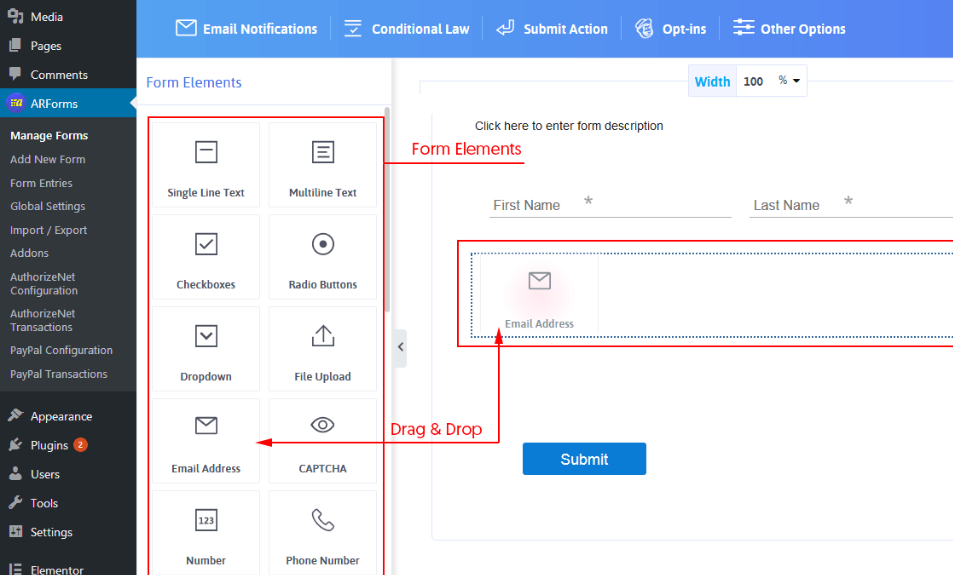The height and width of the screenshot is (575, 953).
Task: Collapse the Form Elements panel chevron
Action: (400, 348)
